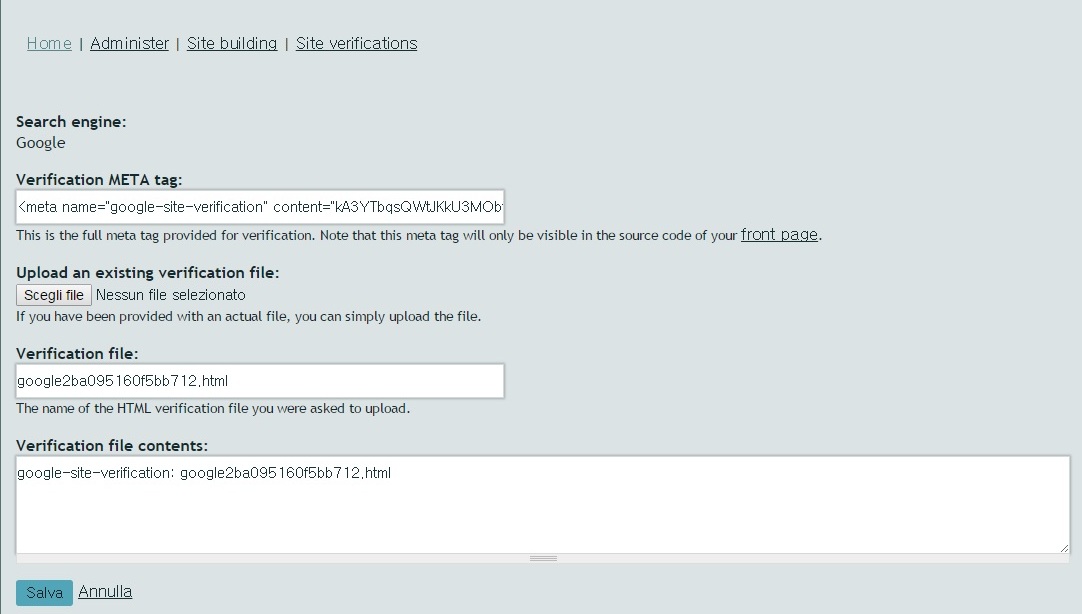Click into the Verification META tag field
This screenshot has height=614, width=1082.
point(260,207)
